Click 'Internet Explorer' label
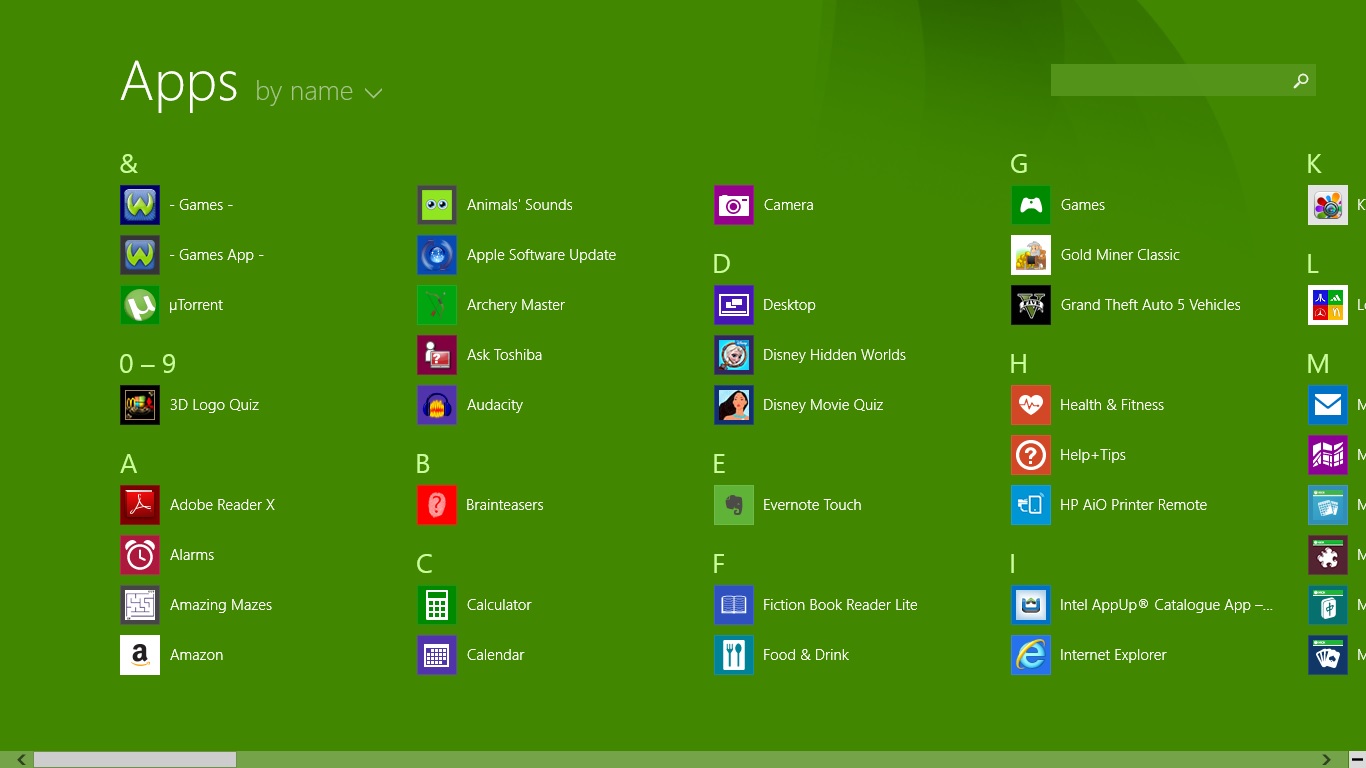Viewport: 1366px width, 768px height. [x=1113, y=655]
